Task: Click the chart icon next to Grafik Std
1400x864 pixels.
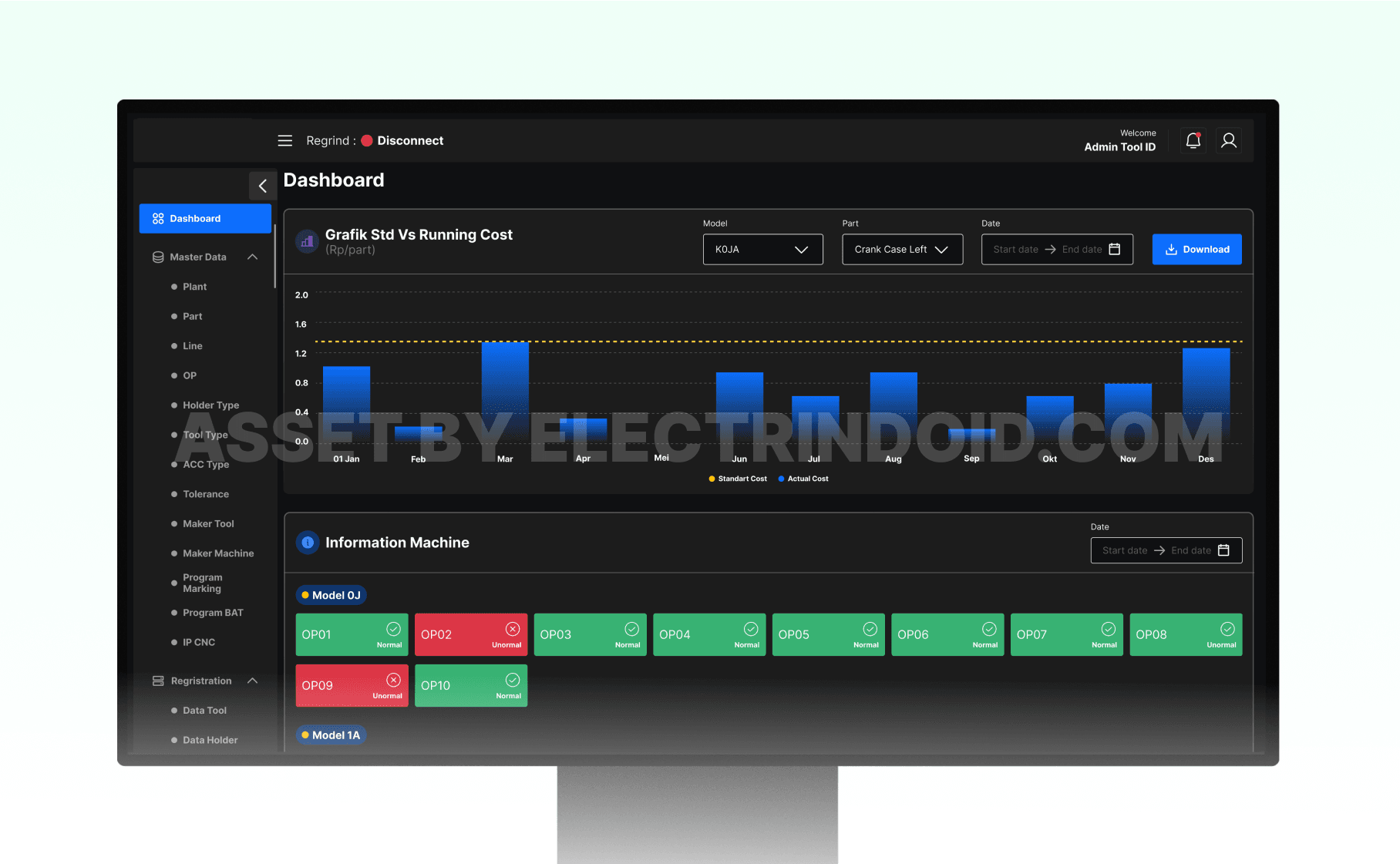Action: [x=307, y=241]
